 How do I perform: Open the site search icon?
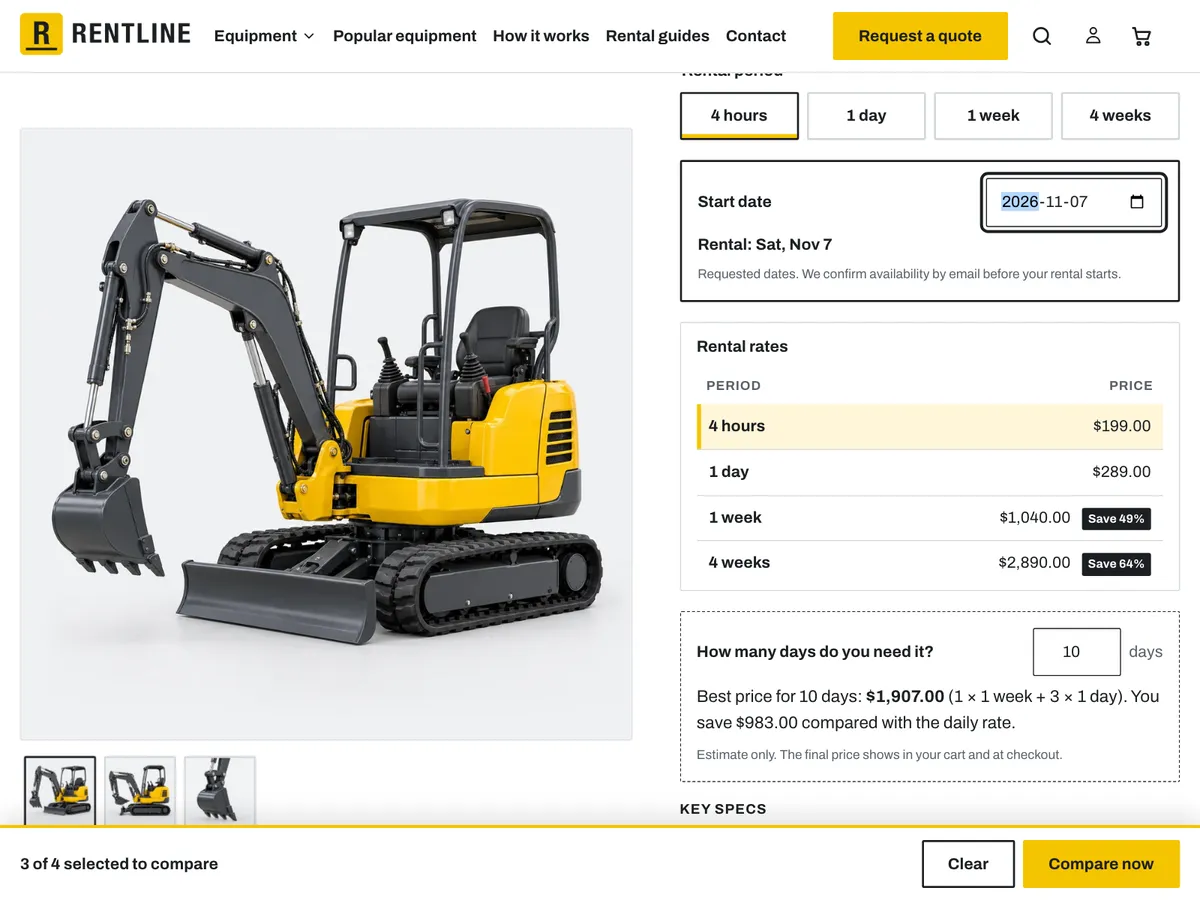1042,36
